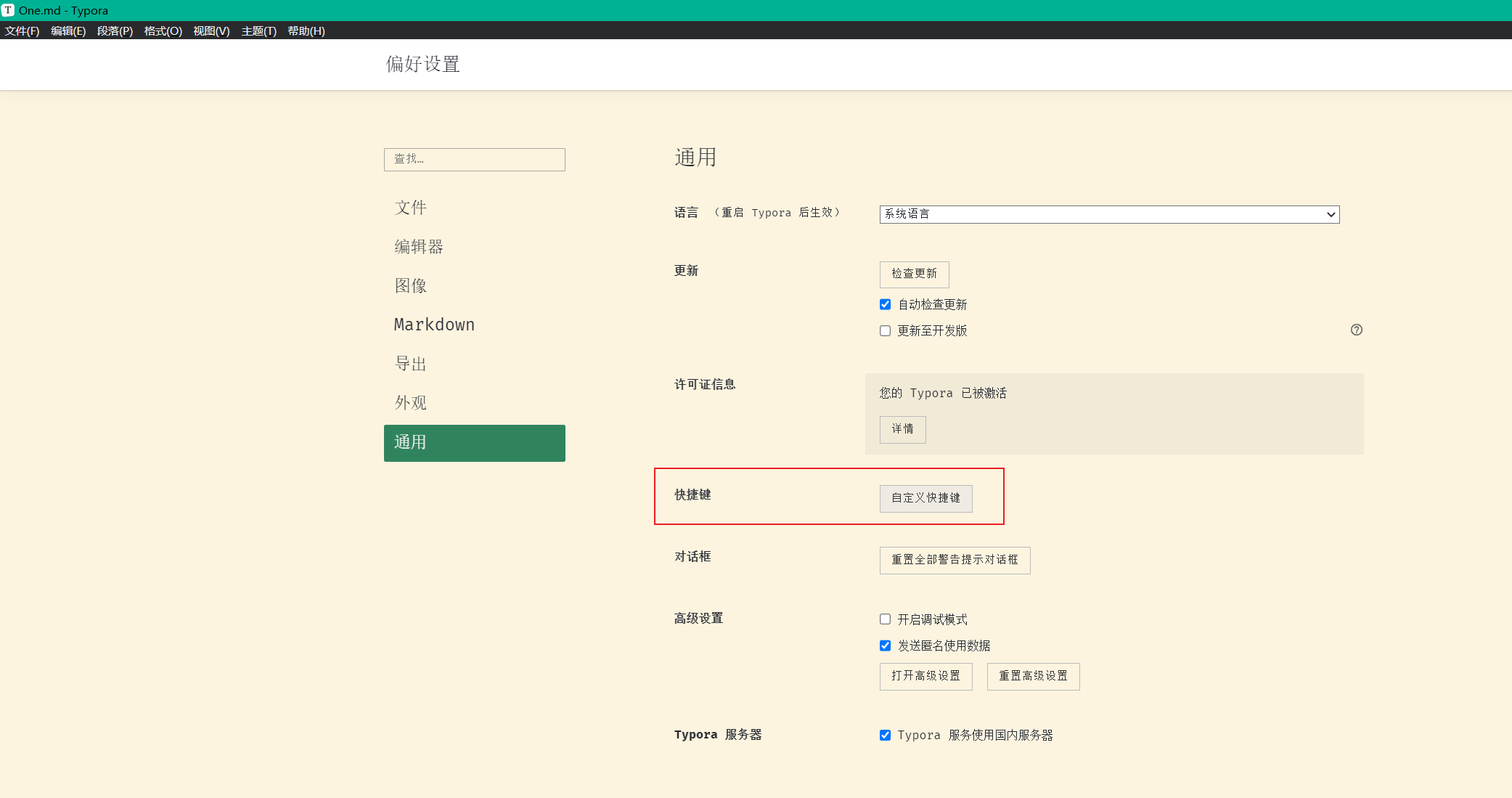Click the help question mark icon
This screenshot has width=1512, height=798.
(1356, 330)
